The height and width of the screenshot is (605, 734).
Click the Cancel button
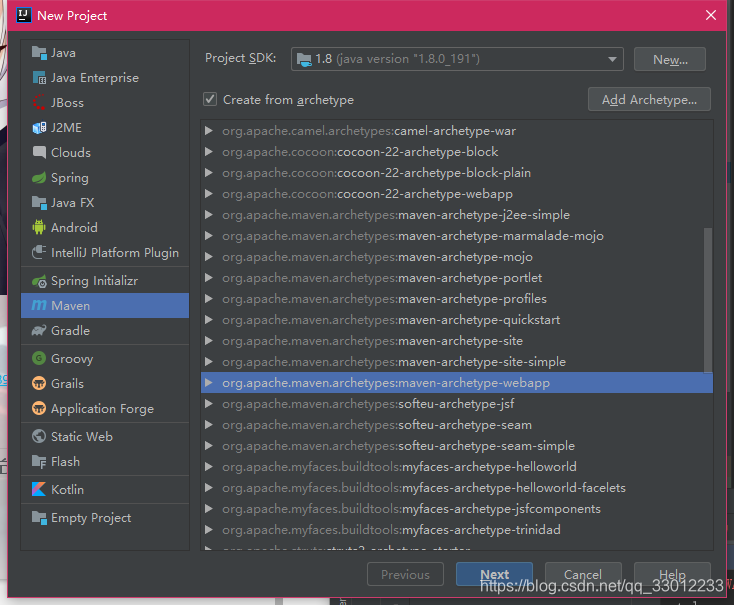coord(583,574)
